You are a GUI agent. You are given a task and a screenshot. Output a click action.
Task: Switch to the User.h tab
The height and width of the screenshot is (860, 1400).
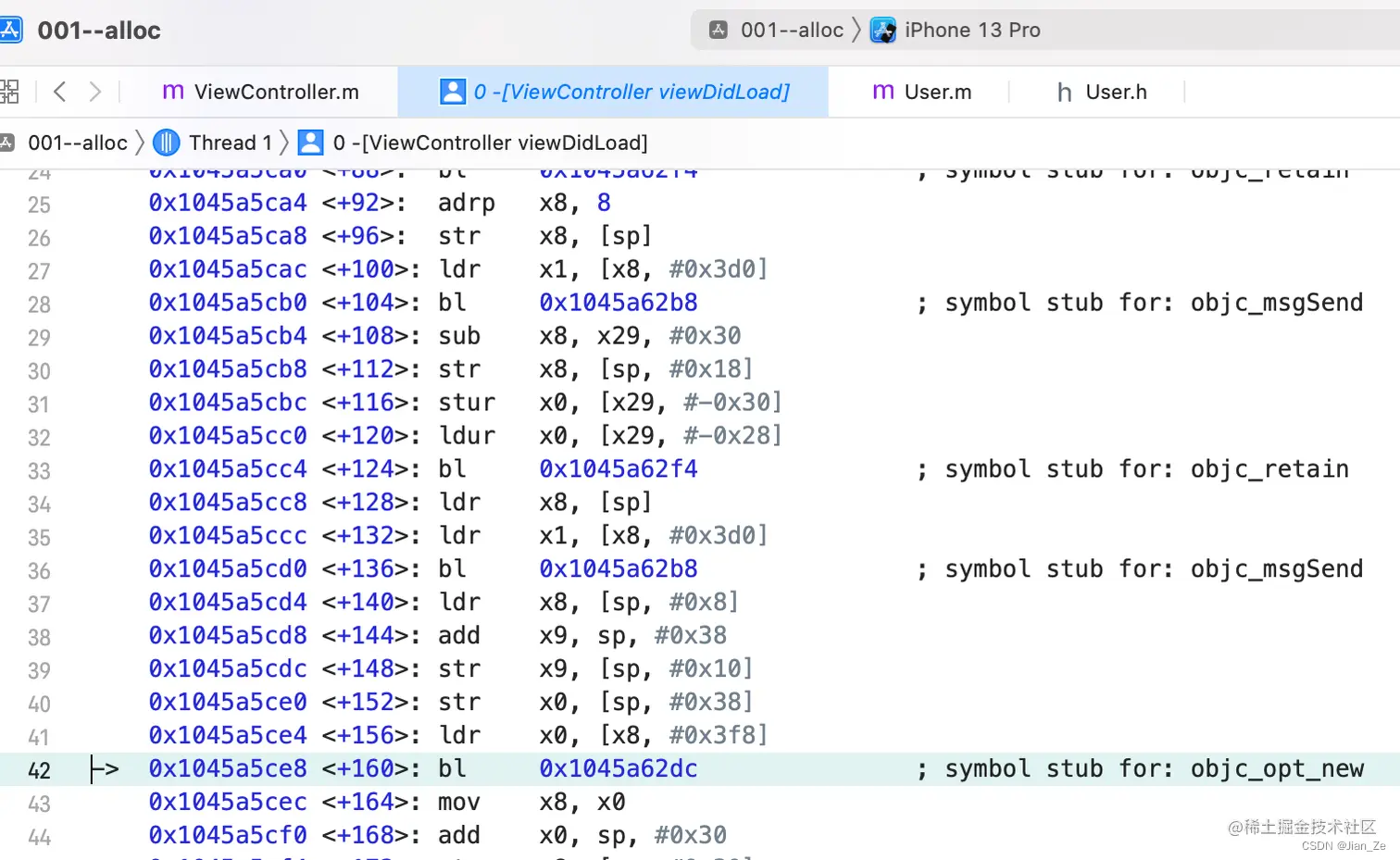point(1102,92)
